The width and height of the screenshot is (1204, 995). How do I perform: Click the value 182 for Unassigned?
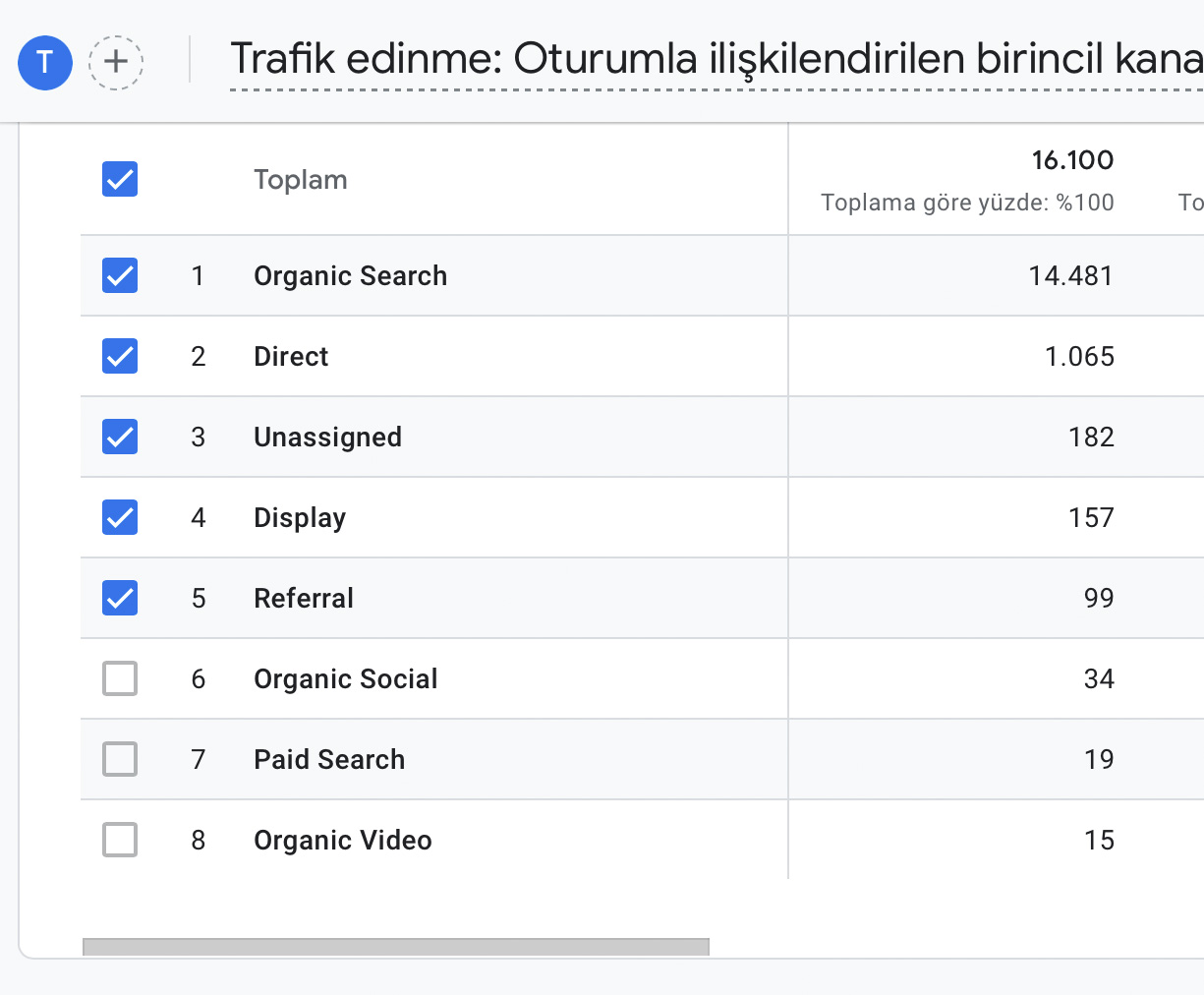1091,438
